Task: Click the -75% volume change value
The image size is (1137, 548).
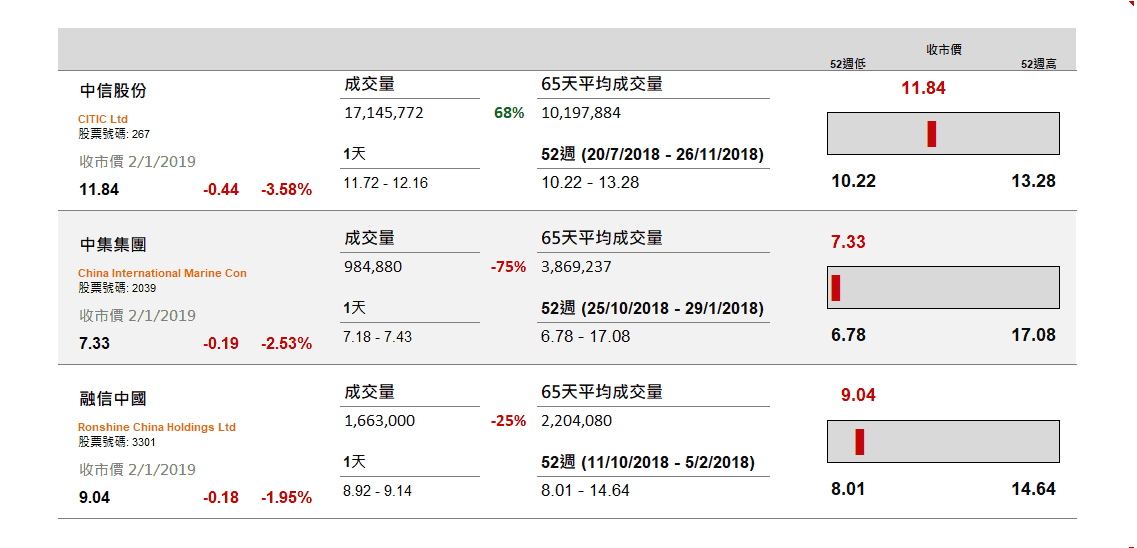Action: [508, 267]
